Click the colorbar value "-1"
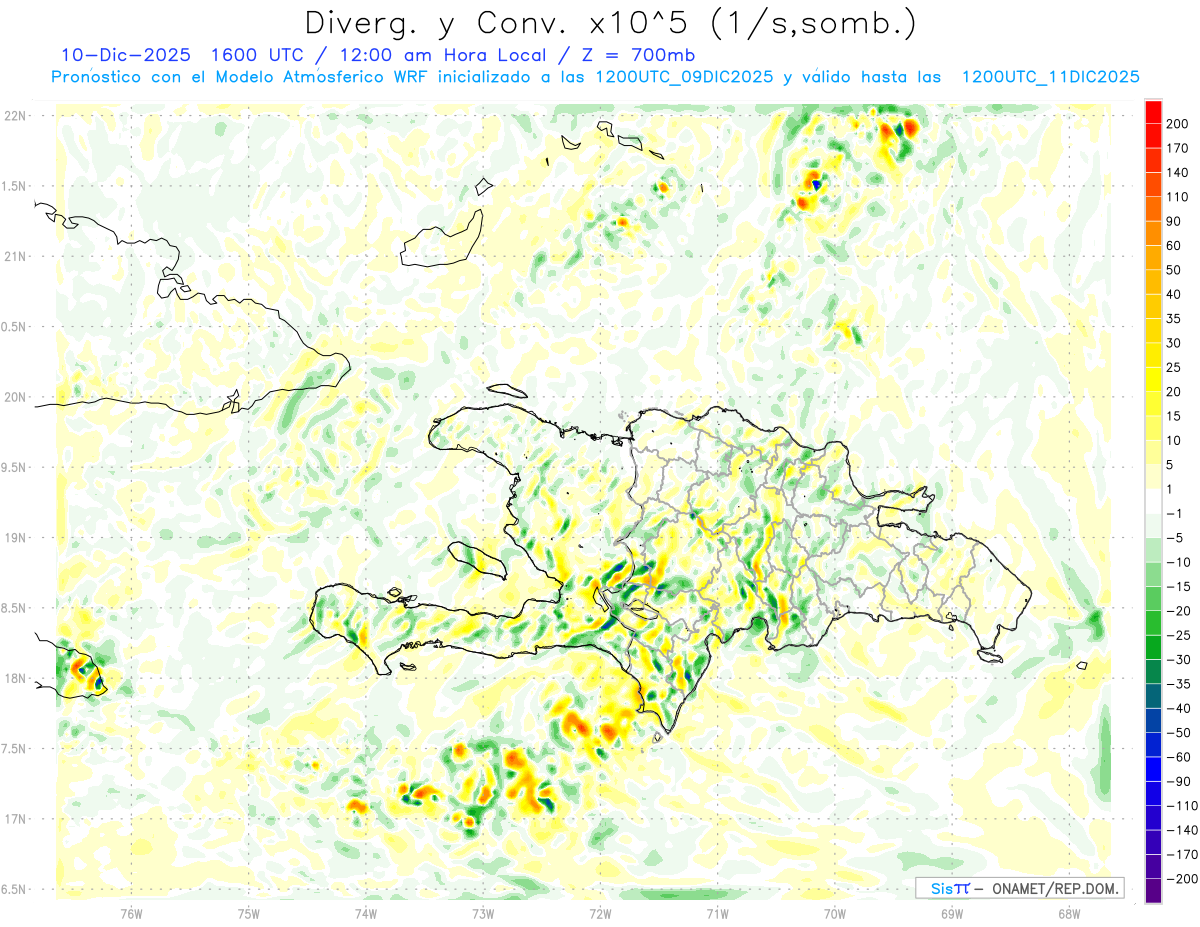Image resolution: width=1200 pixels, height=927 pixels. coord(1174,513)
